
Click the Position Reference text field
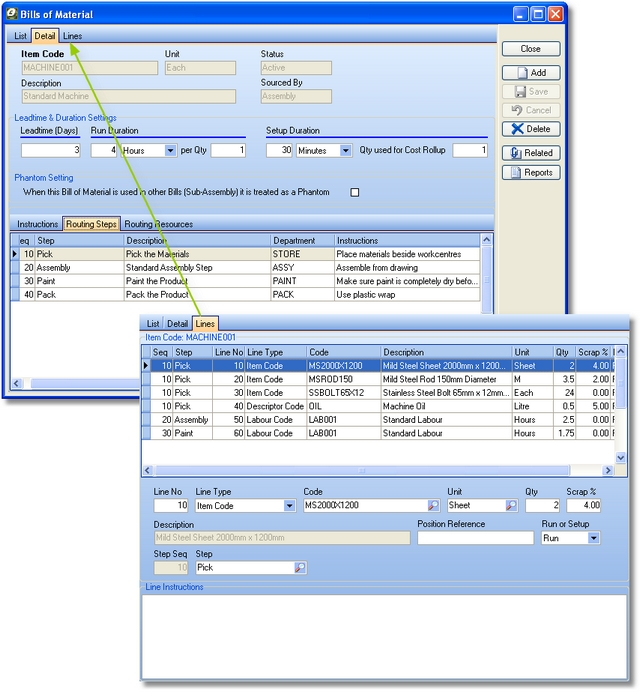coord(475,538)
